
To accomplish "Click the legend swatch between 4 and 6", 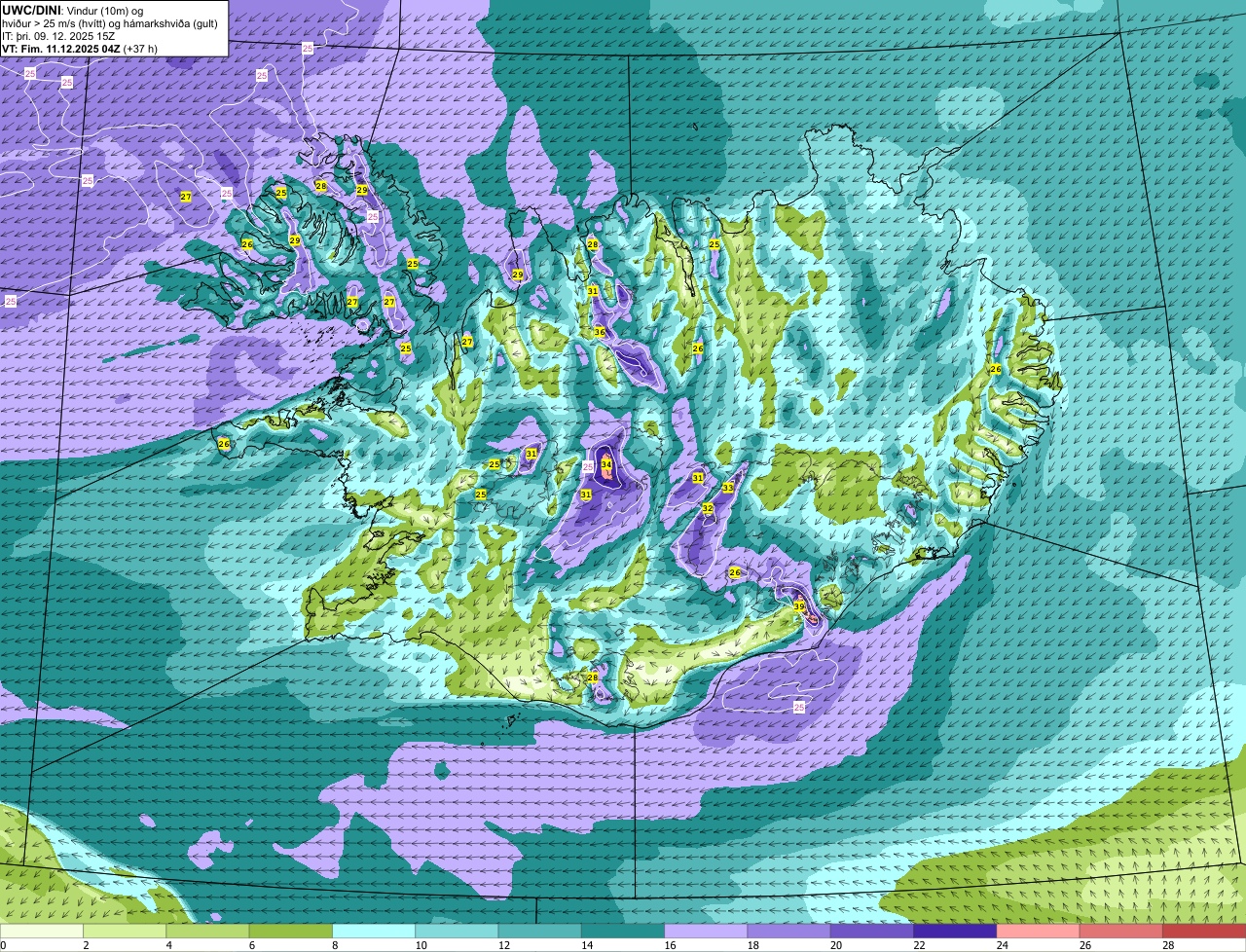I will pyautogui.click(x=207, y=931).
